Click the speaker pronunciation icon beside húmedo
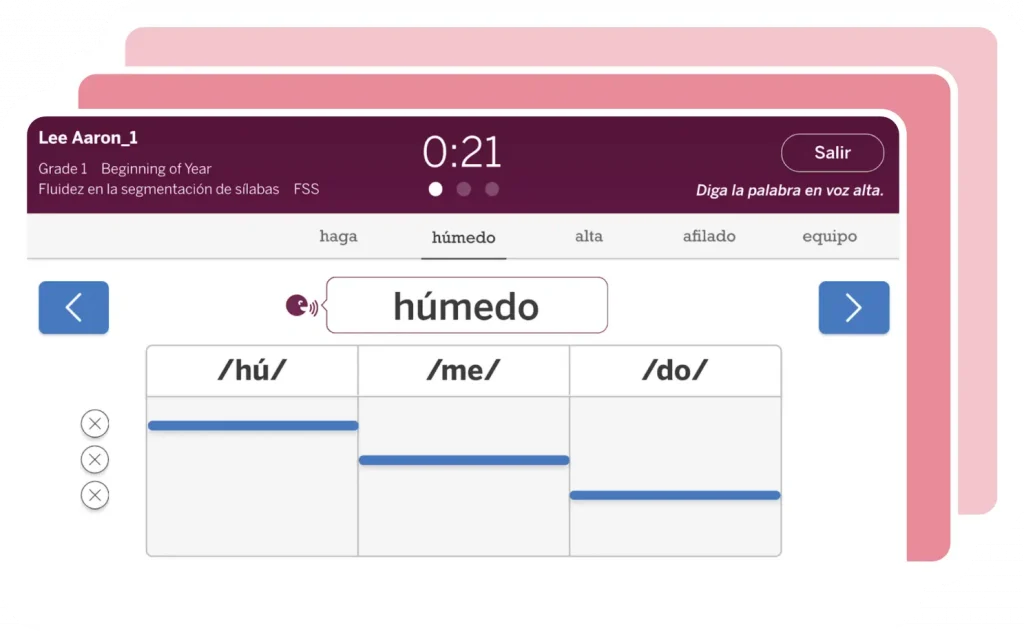The width and height of the screenshot is (1024, 631). pyautogui.click(x=300, y=306)
